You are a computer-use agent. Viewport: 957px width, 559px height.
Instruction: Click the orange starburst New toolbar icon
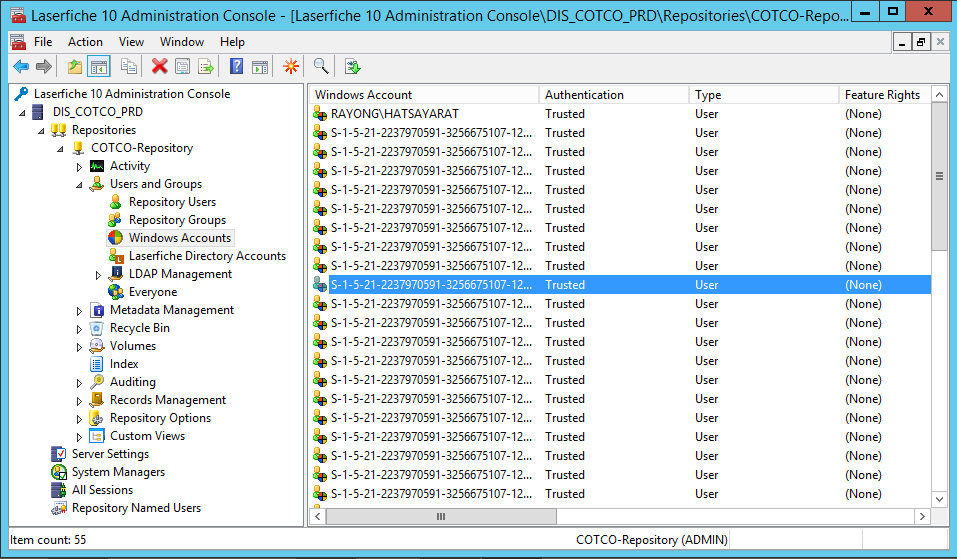[291, 67]
